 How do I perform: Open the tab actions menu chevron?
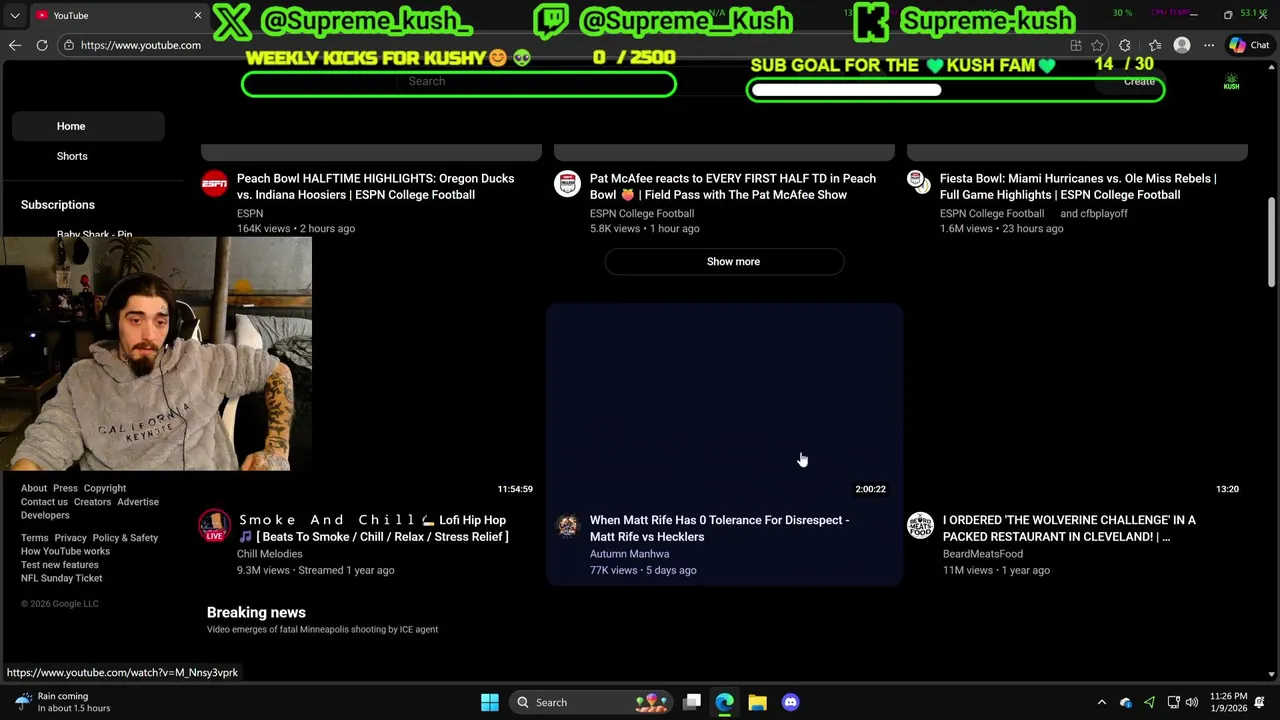[x=15, y=16]
